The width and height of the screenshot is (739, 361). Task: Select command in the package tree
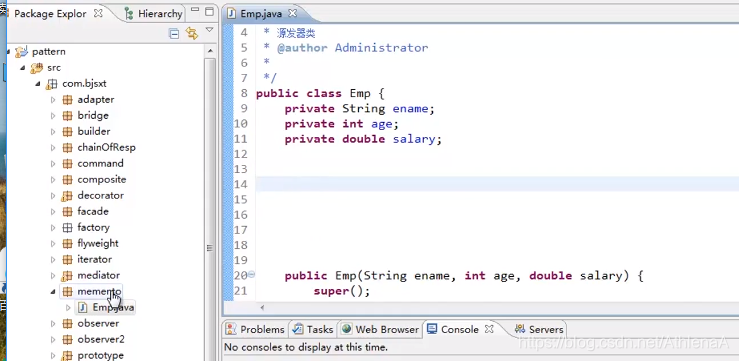(100, 164)
